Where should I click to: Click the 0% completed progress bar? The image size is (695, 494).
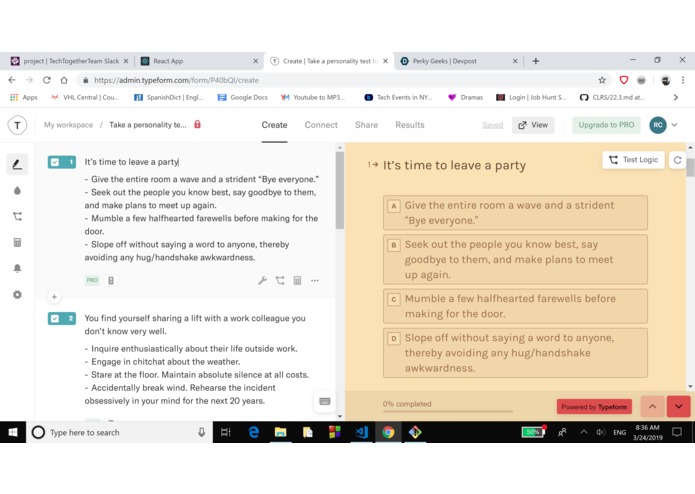click(x=448, y=411)
